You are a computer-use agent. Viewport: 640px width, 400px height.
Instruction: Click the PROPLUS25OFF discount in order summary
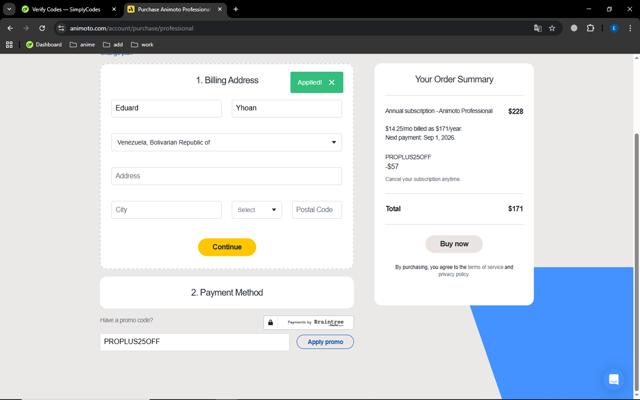click(408, 157)
